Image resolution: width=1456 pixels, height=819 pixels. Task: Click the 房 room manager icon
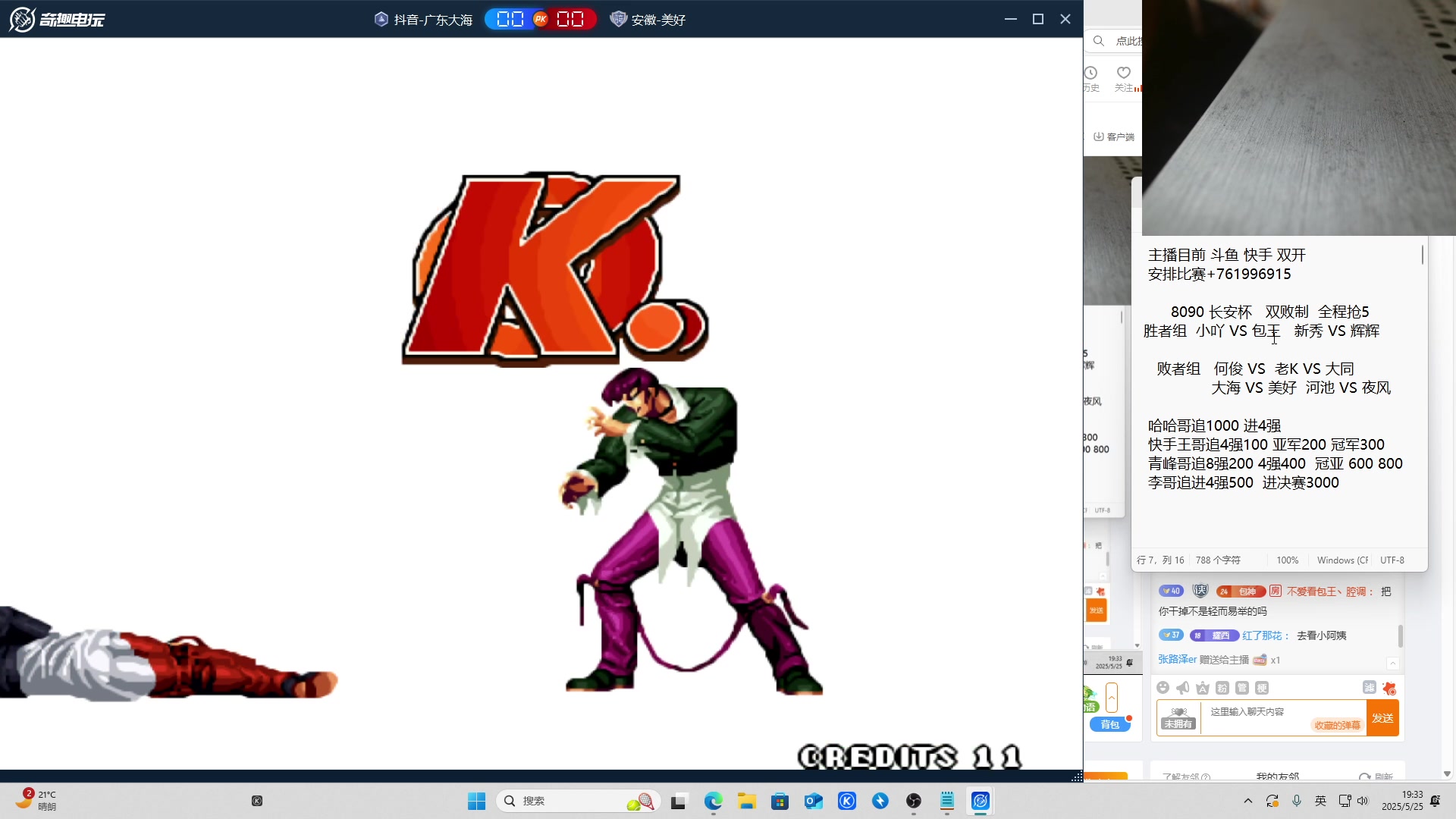coord(1276,591)
